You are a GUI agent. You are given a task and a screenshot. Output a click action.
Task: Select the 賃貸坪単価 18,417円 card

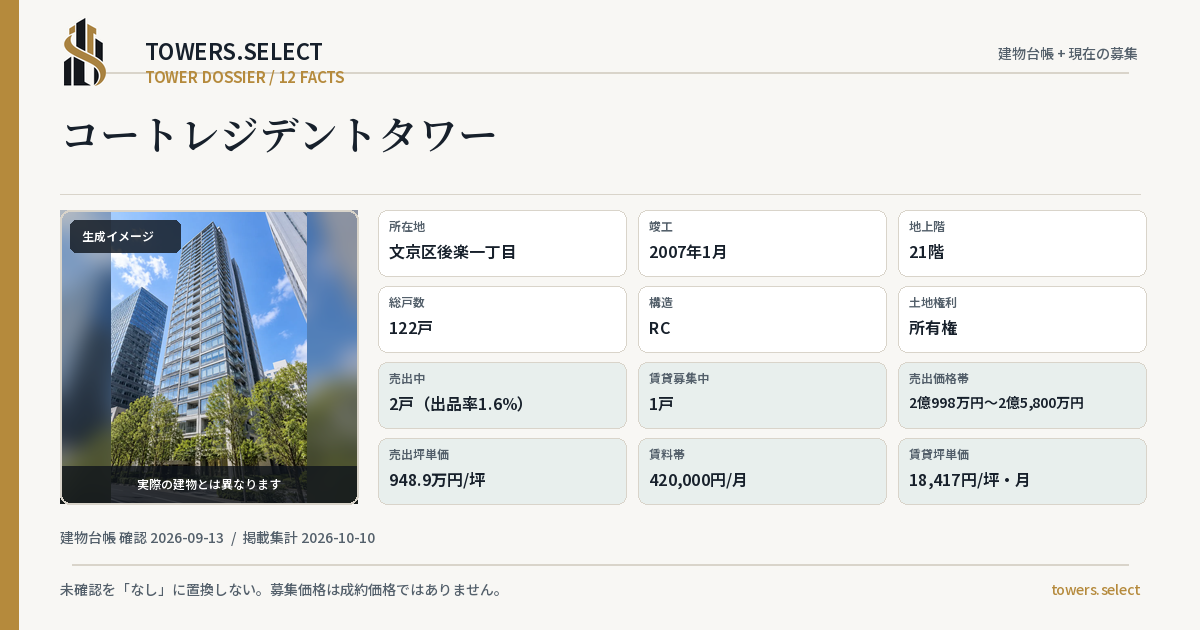[1022, 471]
